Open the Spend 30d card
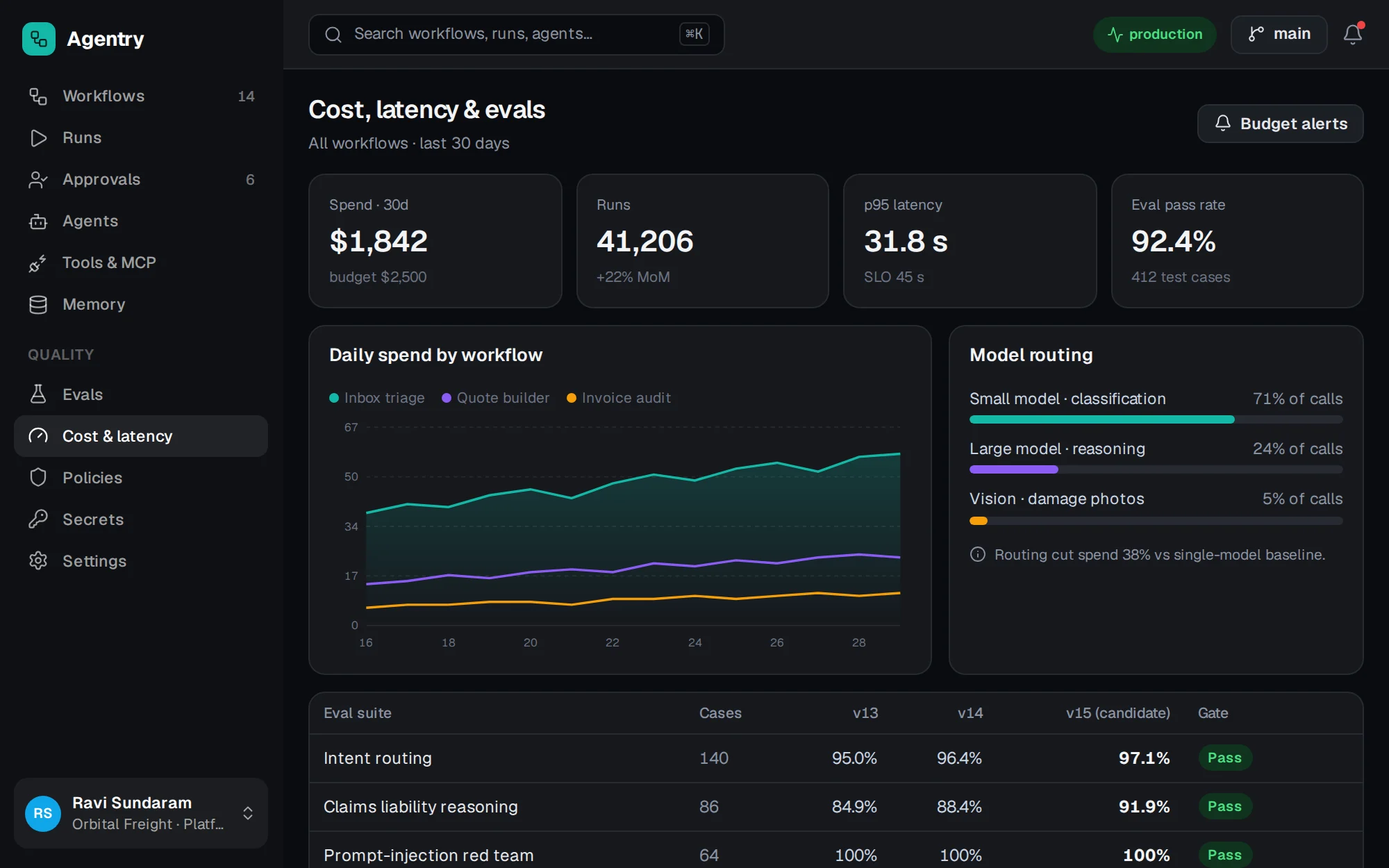The width and height of the screenshot is (1389, 868). coord(435,241)
